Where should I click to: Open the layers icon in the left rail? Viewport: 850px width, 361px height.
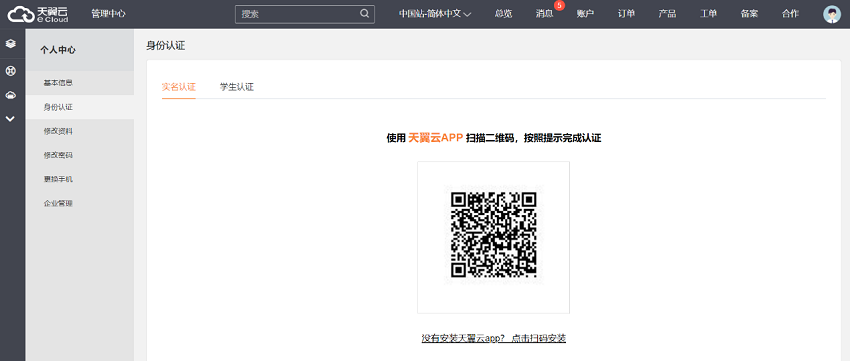point(10,43)
